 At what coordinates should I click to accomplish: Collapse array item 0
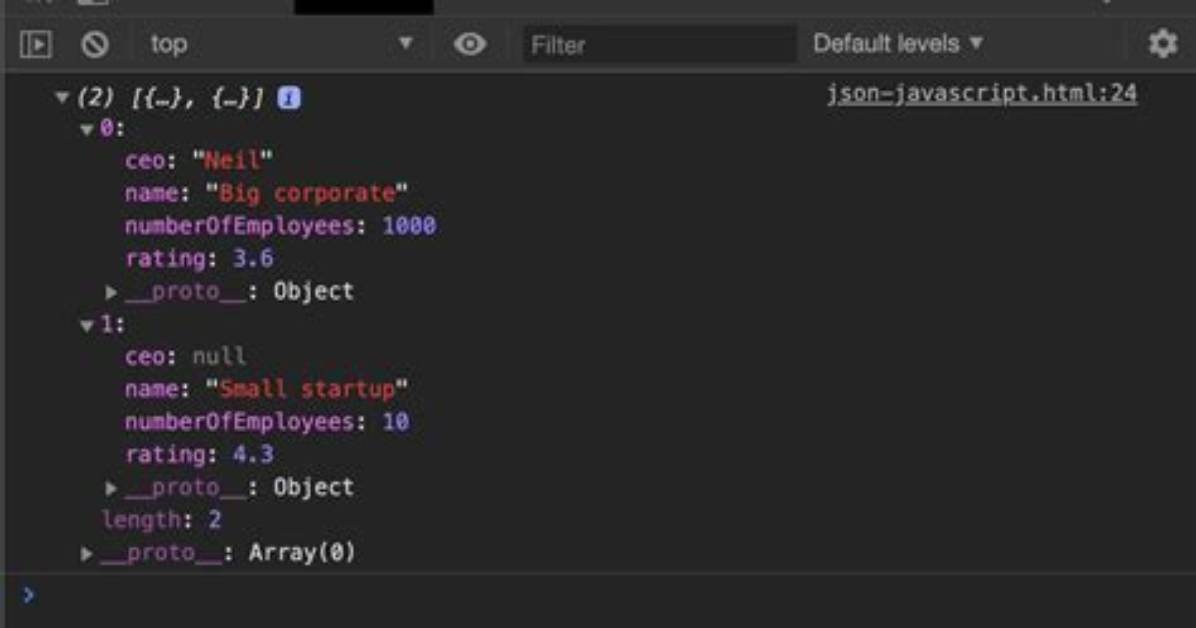pos(87,130)
